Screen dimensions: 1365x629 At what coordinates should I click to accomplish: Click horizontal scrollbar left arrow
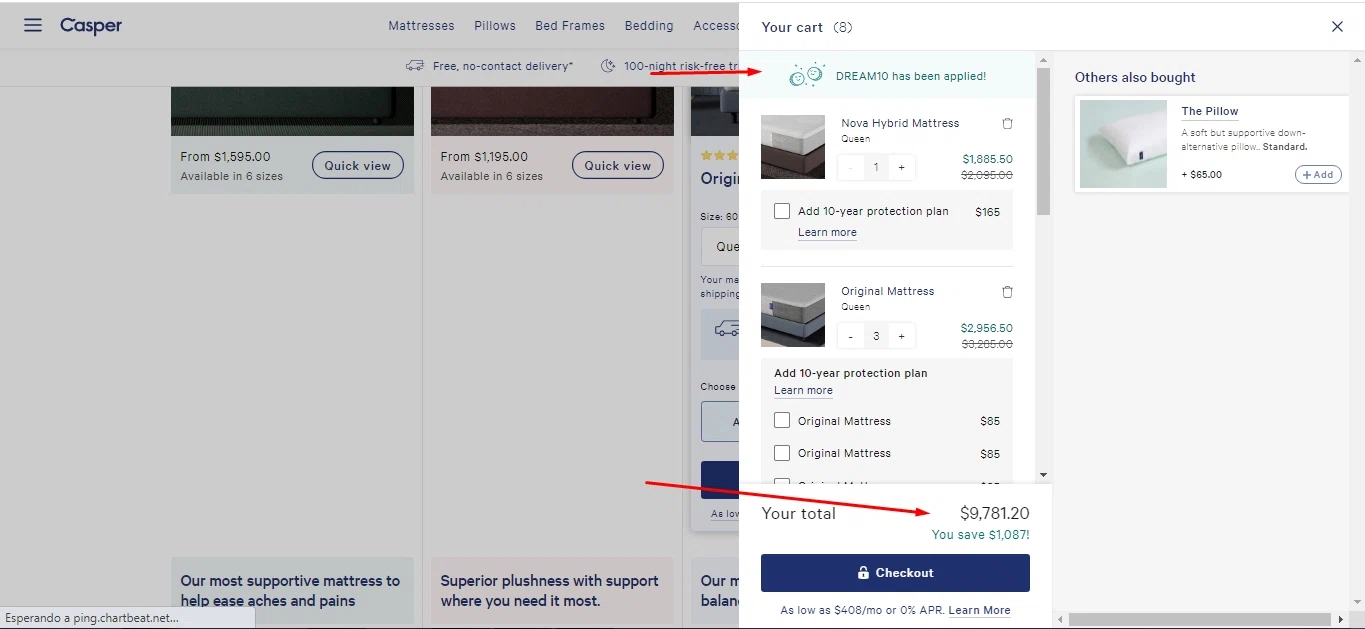(x=1062, y=620)
